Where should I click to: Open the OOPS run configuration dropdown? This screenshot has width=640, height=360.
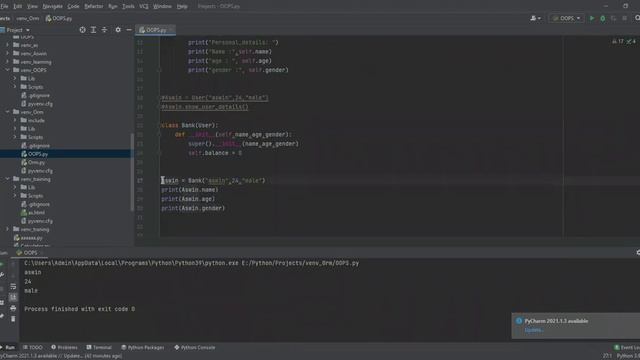click(x=566, y=18)
